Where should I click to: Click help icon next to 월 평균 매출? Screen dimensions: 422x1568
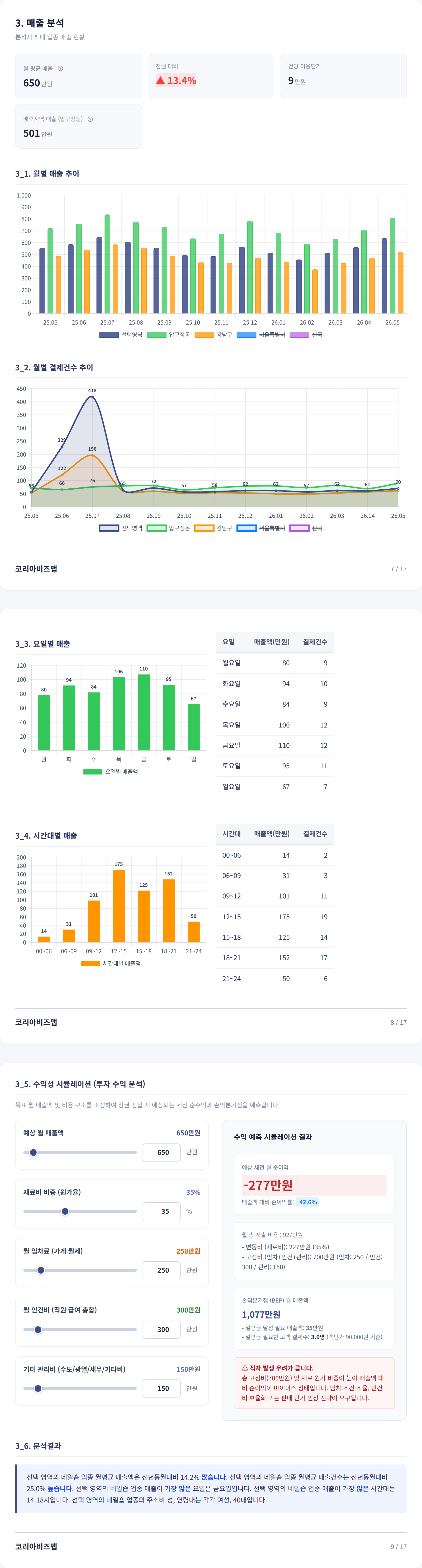pos(60,68)
